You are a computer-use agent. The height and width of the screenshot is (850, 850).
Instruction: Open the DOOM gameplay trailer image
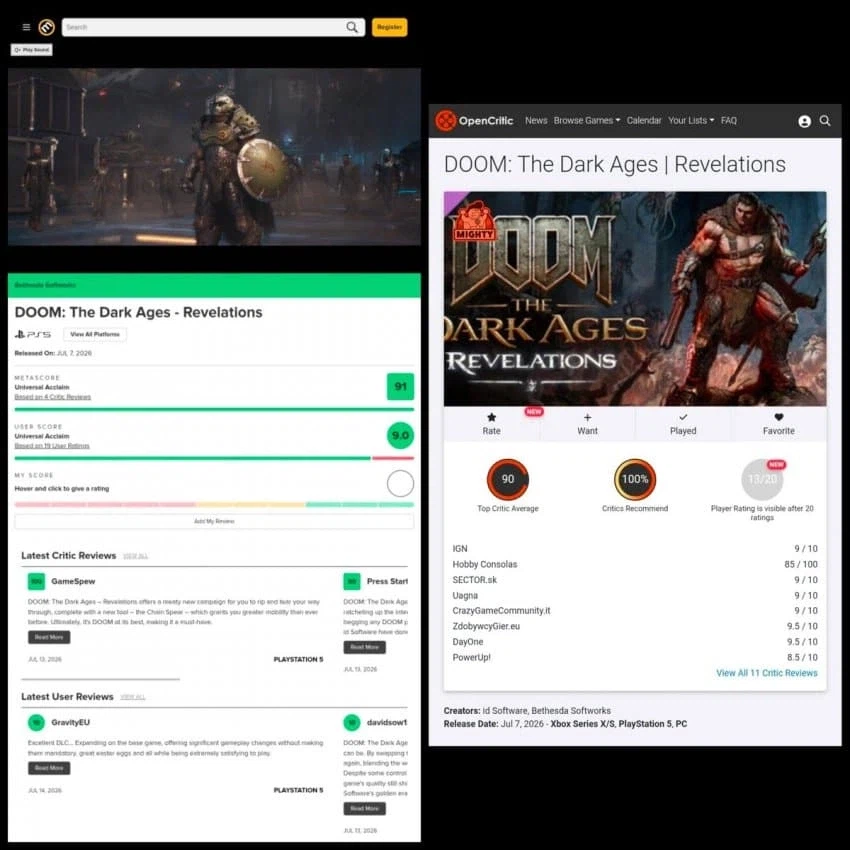pyautogui.click(x=214, y=157)
